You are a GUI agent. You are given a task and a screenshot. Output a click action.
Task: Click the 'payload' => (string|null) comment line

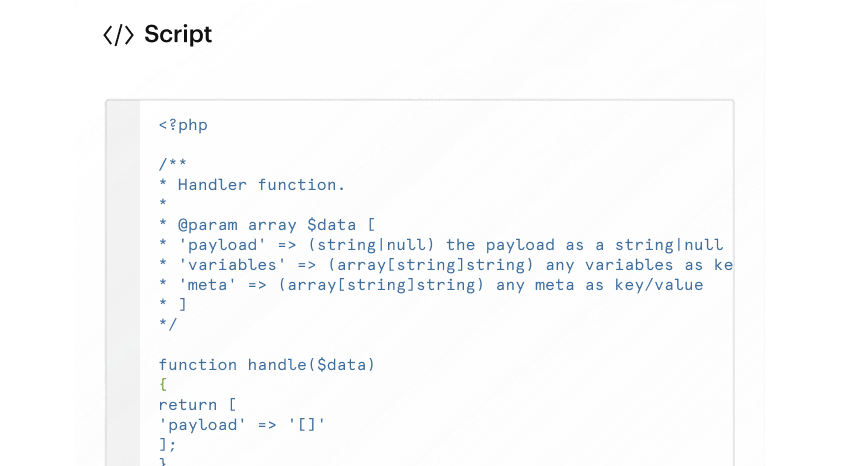[440, 245]
